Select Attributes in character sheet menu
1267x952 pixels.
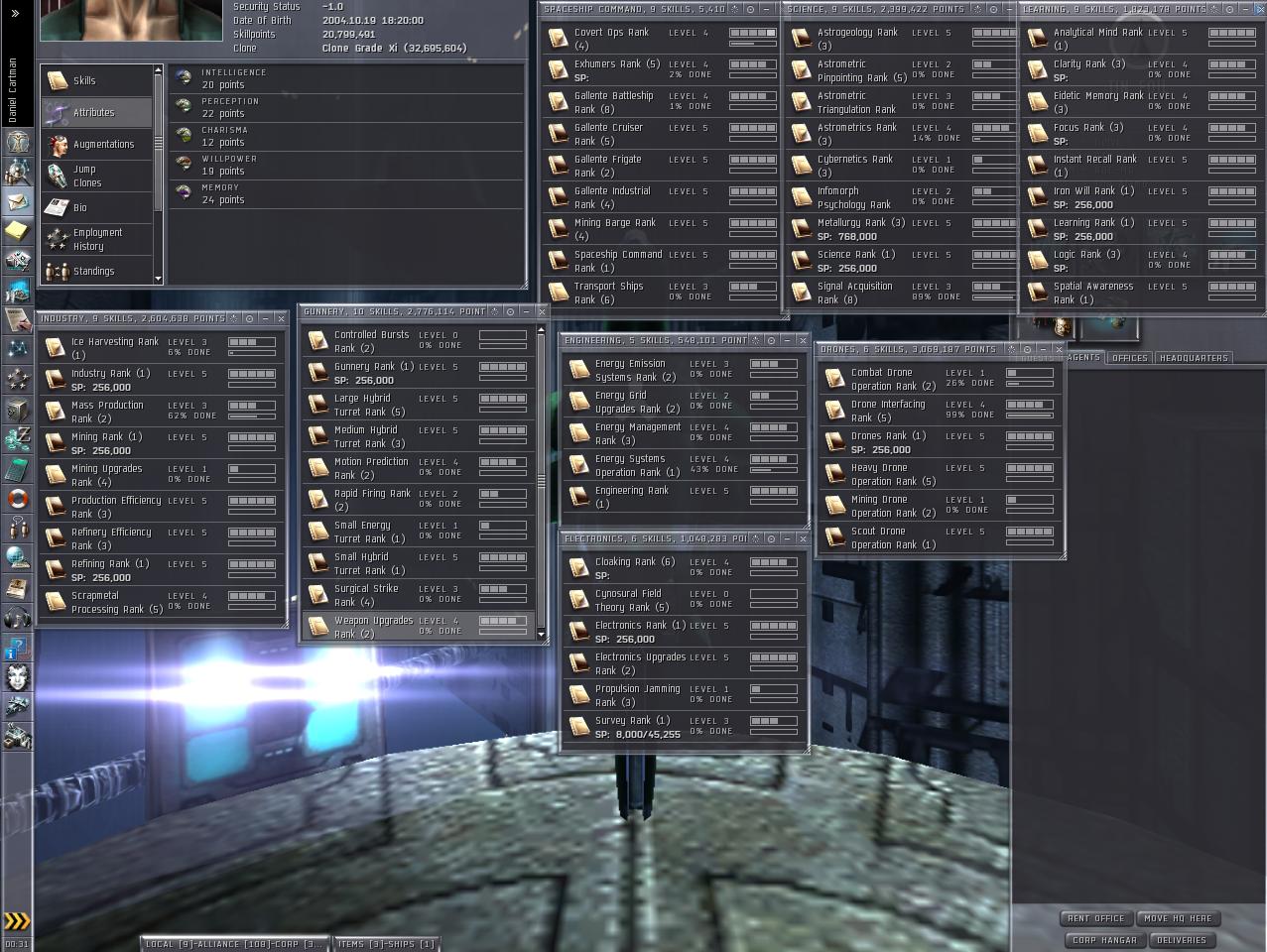pyautogui.click(x=96, y=112)
